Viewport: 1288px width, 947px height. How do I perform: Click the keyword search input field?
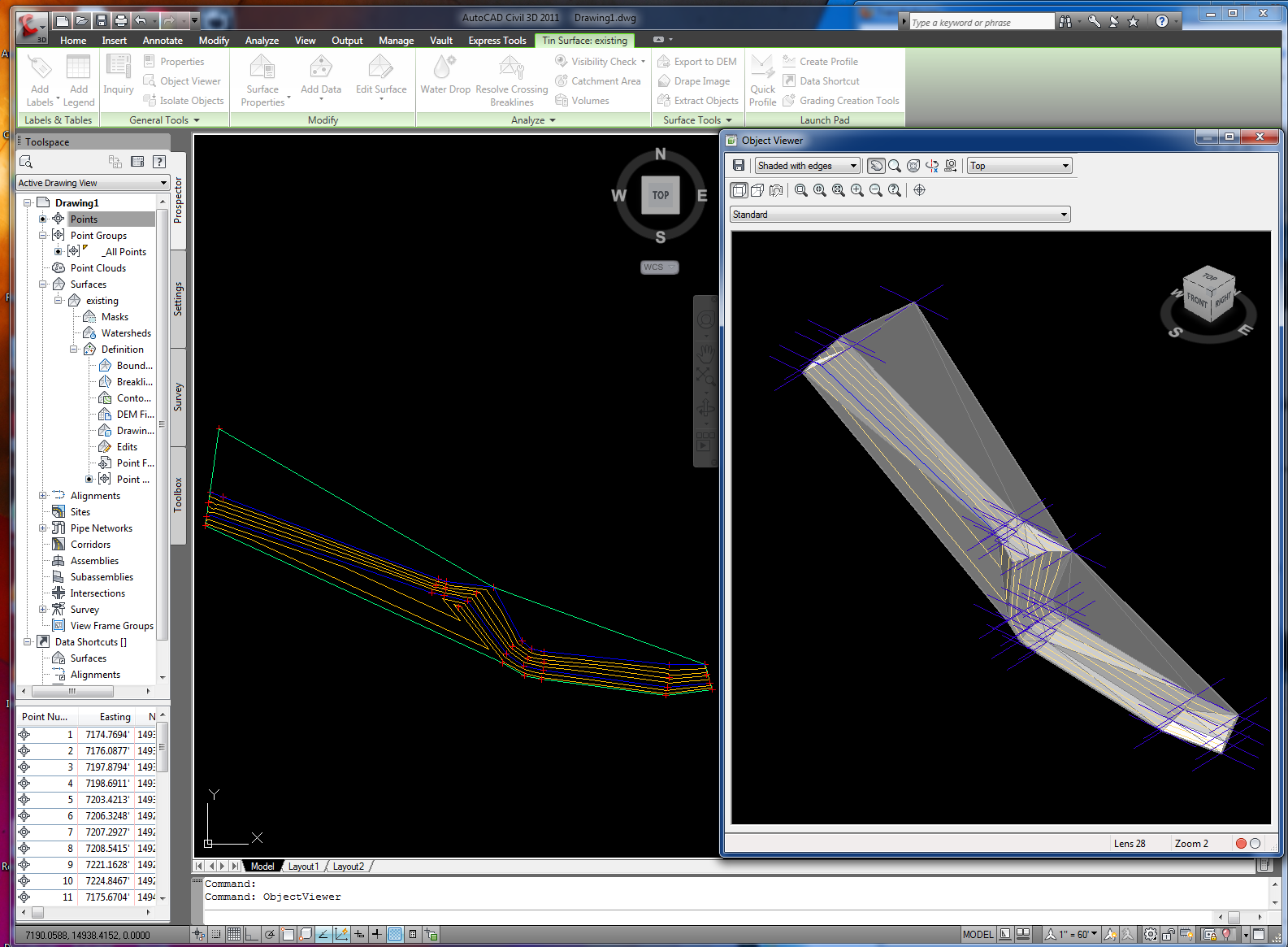pos(979,22)
